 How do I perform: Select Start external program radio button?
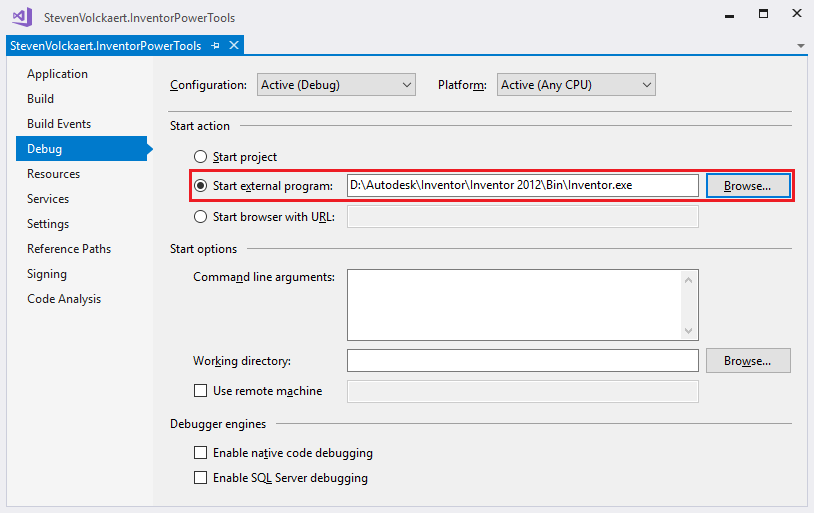200,185
